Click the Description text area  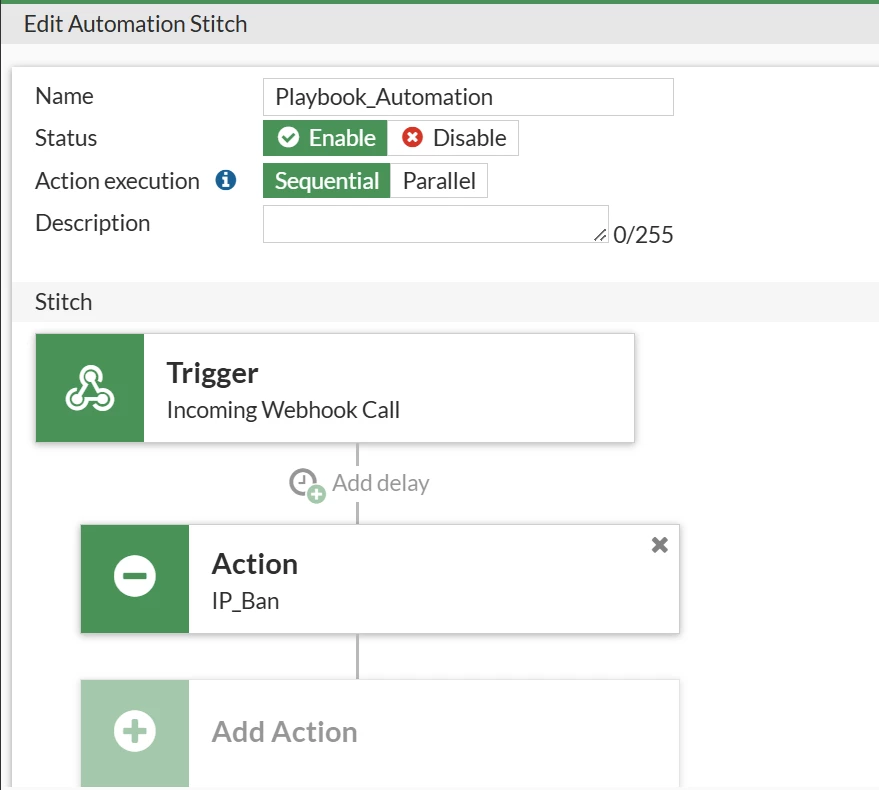click(436, 224)
